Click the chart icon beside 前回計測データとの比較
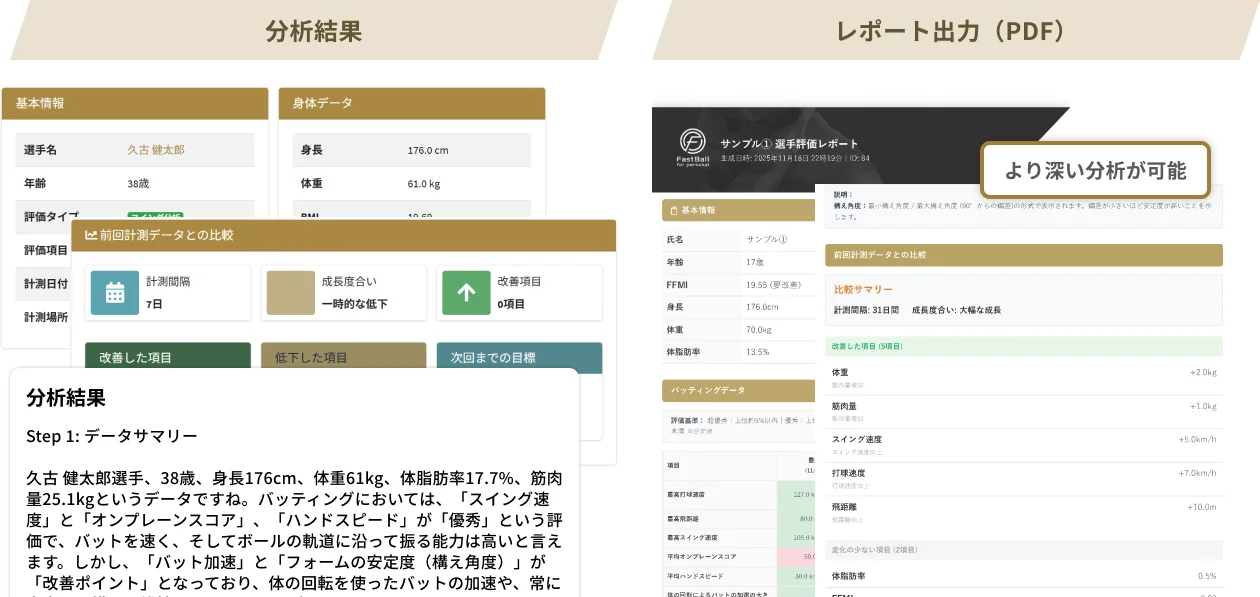This screenshot has height=597, width=1260. (91, 235)
